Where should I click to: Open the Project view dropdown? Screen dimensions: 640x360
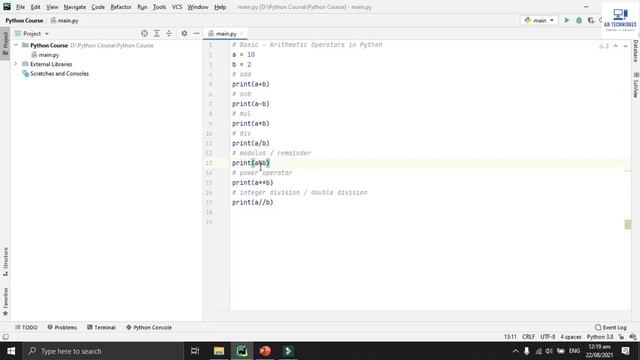(x=32, y=33)
